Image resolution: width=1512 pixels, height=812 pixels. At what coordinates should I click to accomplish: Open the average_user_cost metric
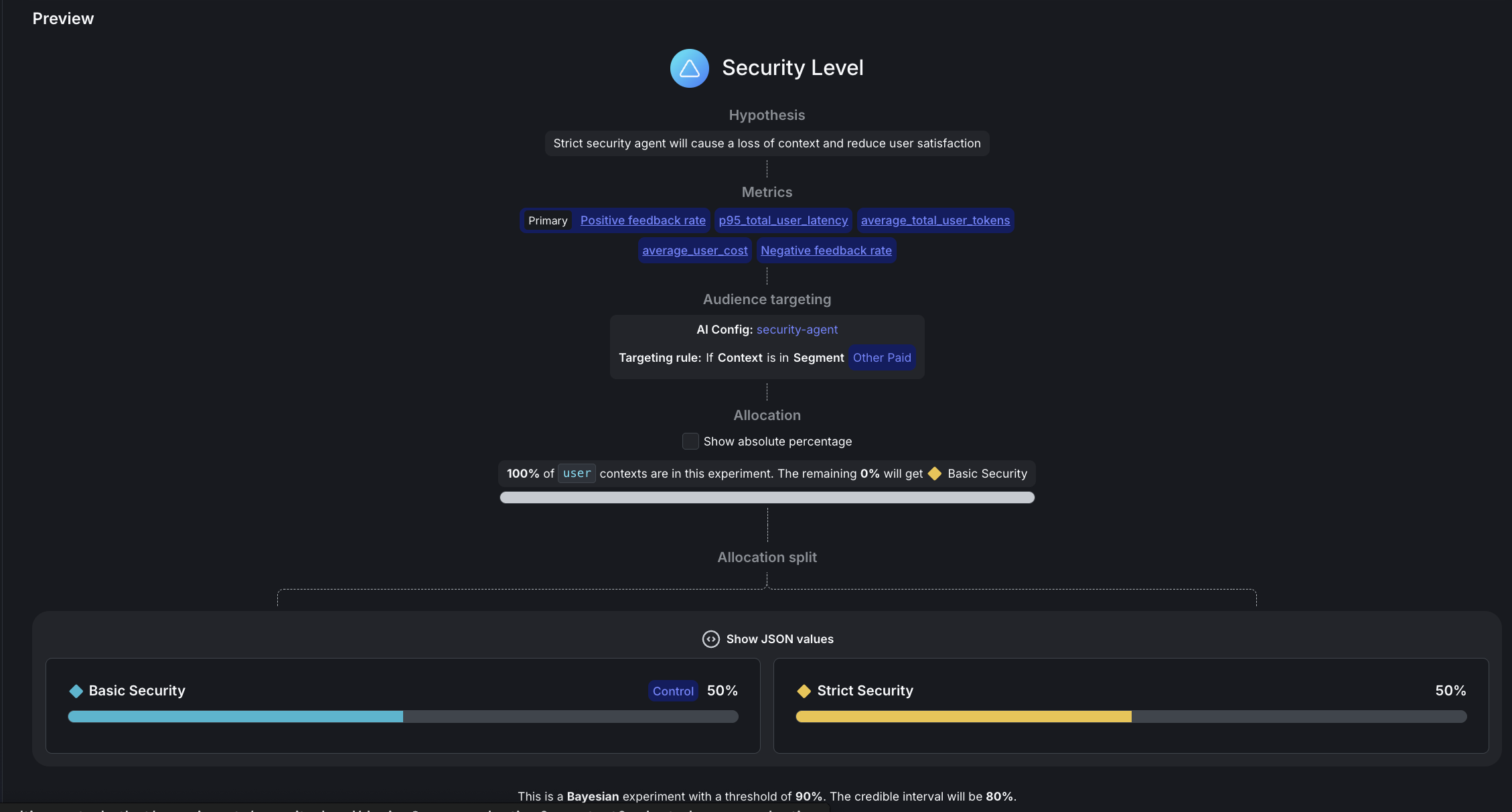(694, 250)
